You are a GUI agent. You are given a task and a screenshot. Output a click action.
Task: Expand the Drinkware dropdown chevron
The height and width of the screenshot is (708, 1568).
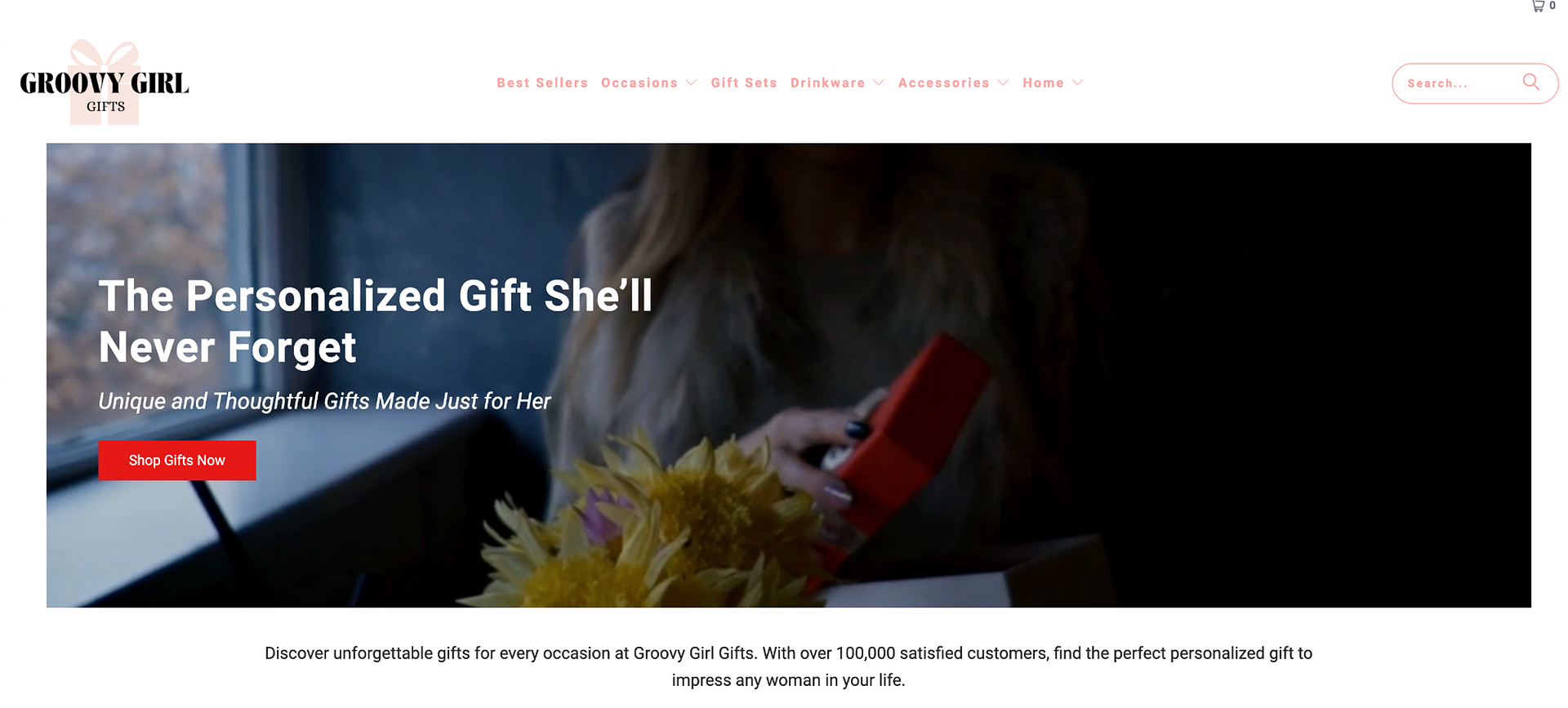pos(879,83)
